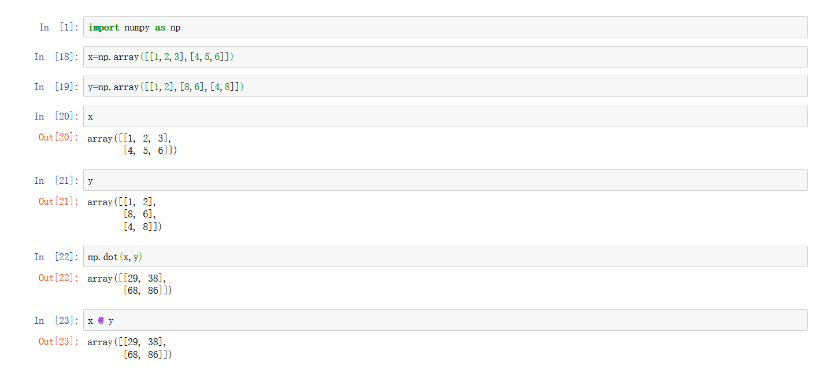Click the Out[23] output prompt

pos(59,341)
